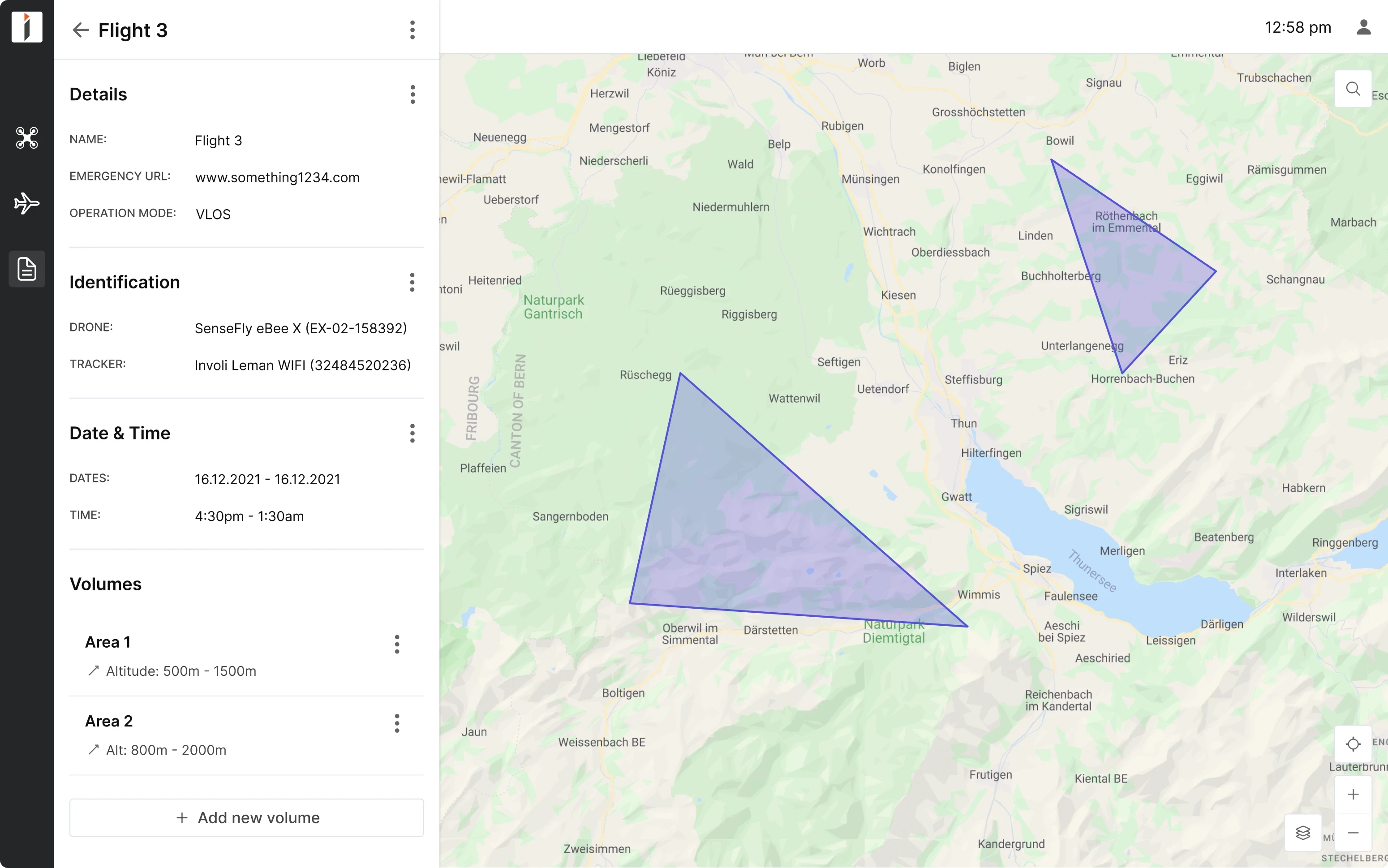Zoom in using the plus control on the map
Screen dimensions: 1388x868
click(x=1354, y=794)
